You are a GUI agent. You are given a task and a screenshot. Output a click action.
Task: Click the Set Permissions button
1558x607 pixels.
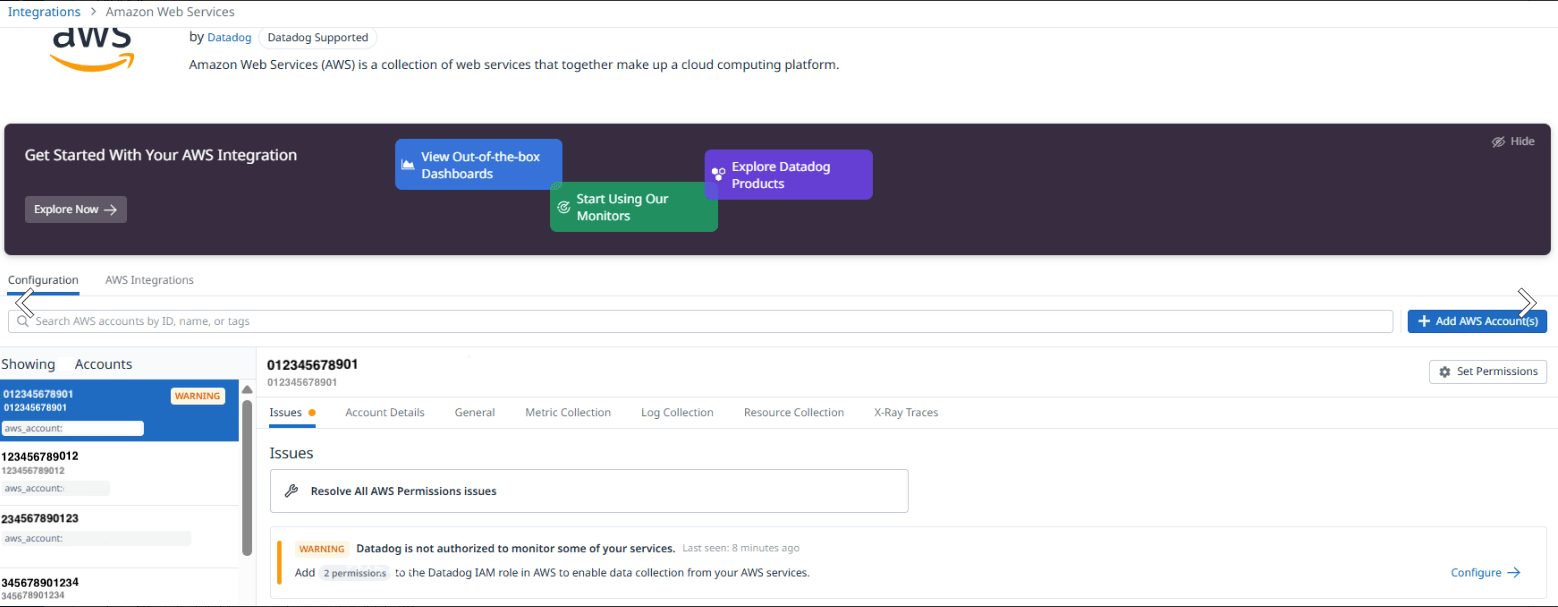[1488, 372]
